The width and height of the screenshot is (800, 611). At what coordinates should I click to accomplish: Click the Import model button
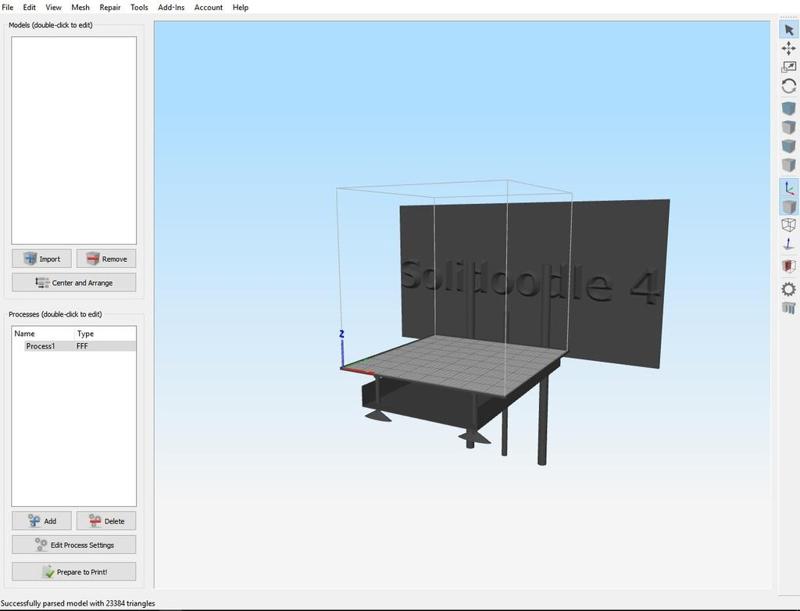pyautogui.click(x=42, y=259)
